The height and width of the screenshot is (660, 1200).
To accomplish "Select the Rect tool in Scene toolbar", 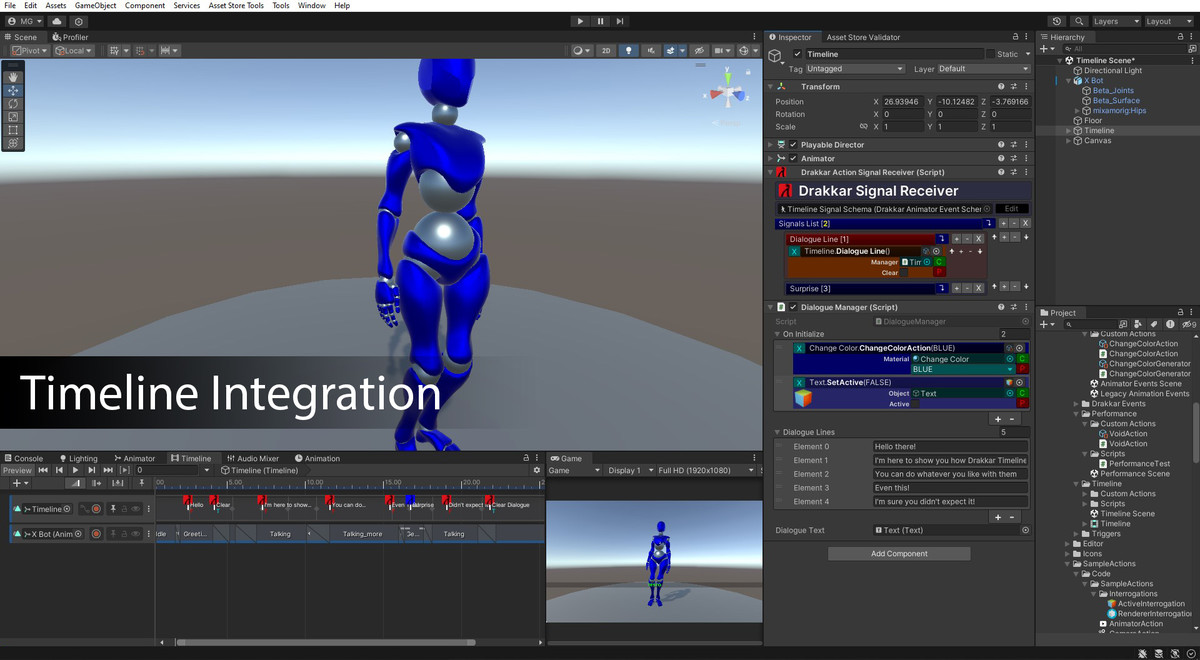I will [13, 130].
